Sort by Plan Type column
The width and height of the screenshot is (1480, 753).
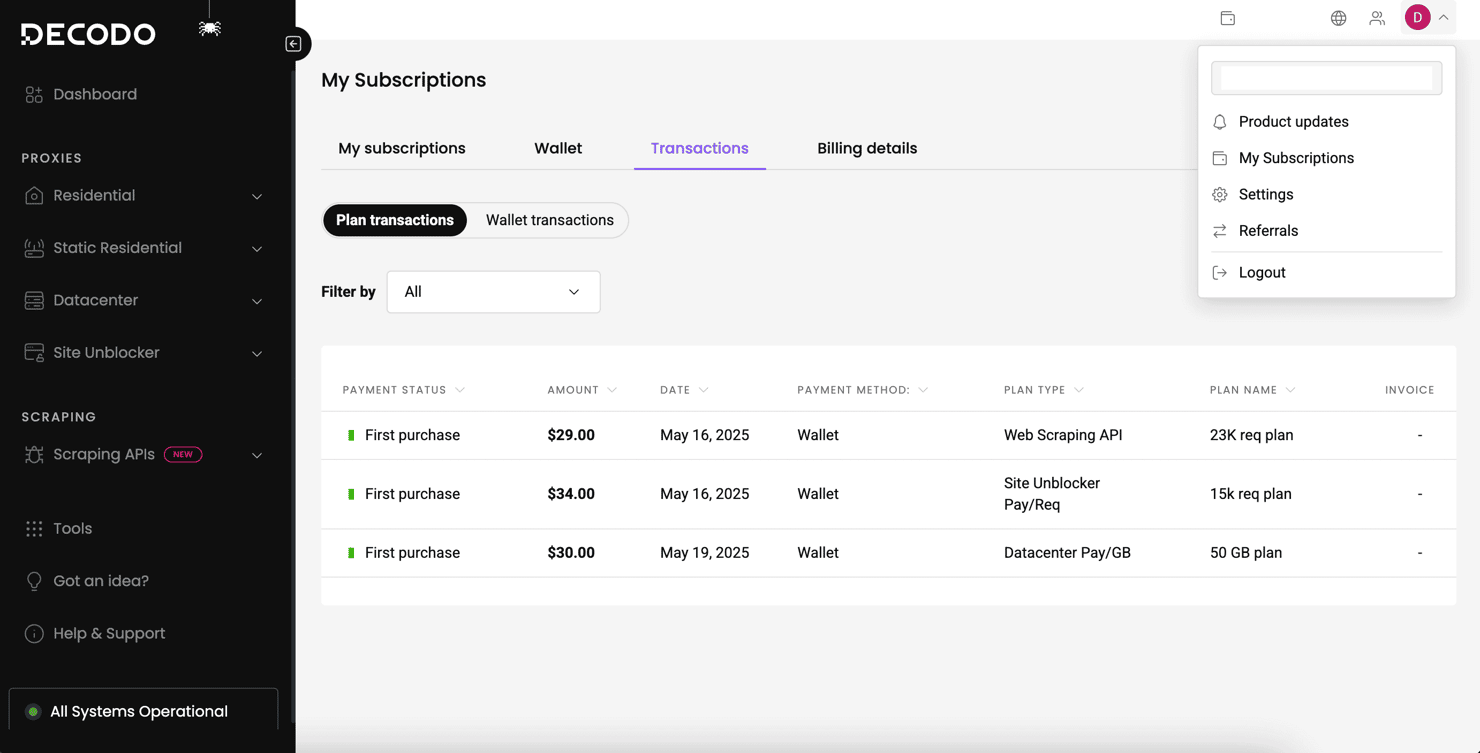tap(1044, 390)
